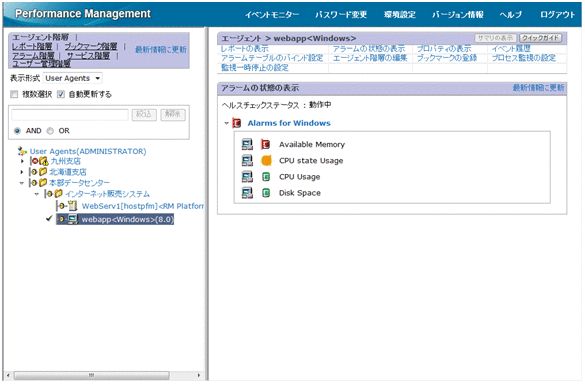
Task: Open the 監視一時停止の設定 link
Action: [x=255, y=68]
